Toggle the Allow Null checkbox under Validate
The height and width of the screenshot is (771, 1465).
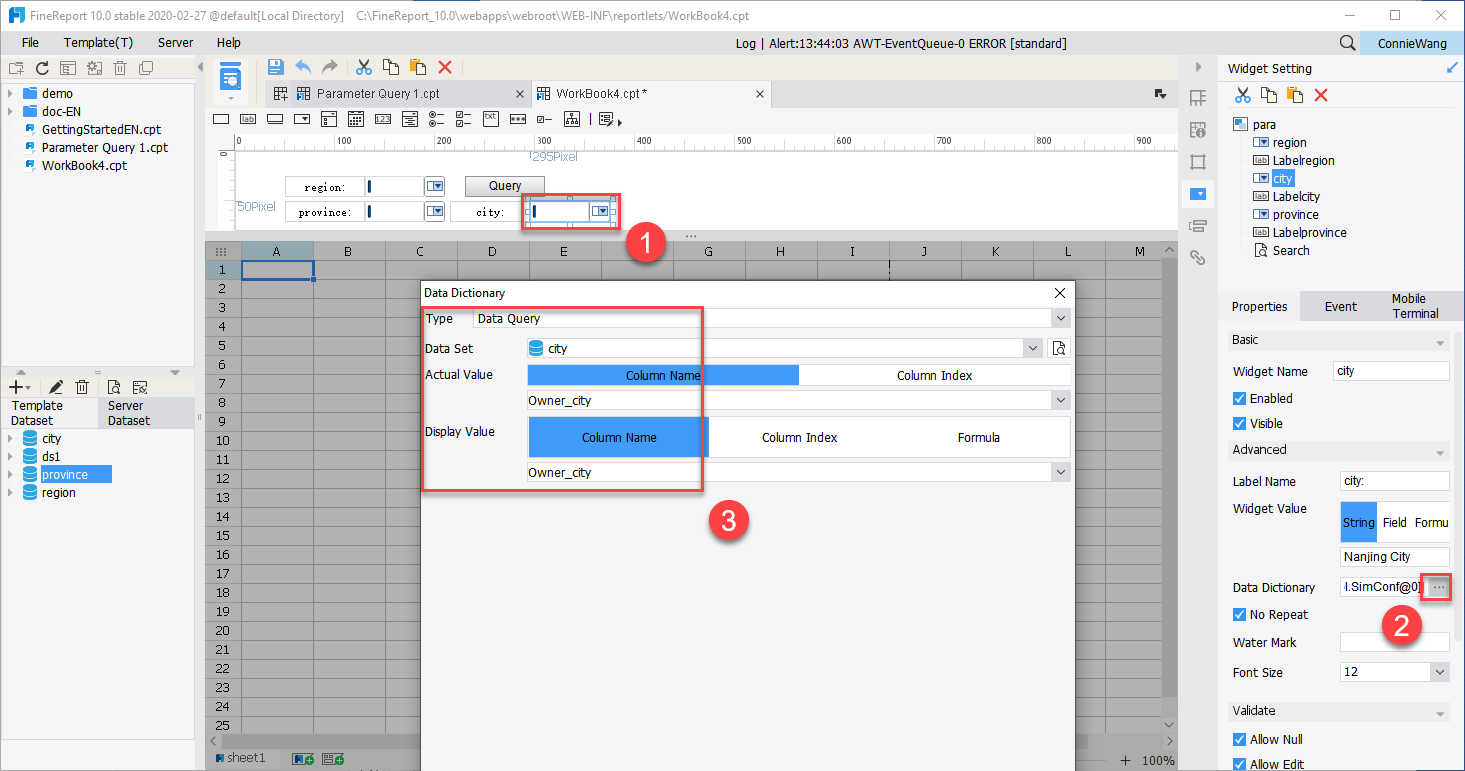(1240, 739)
